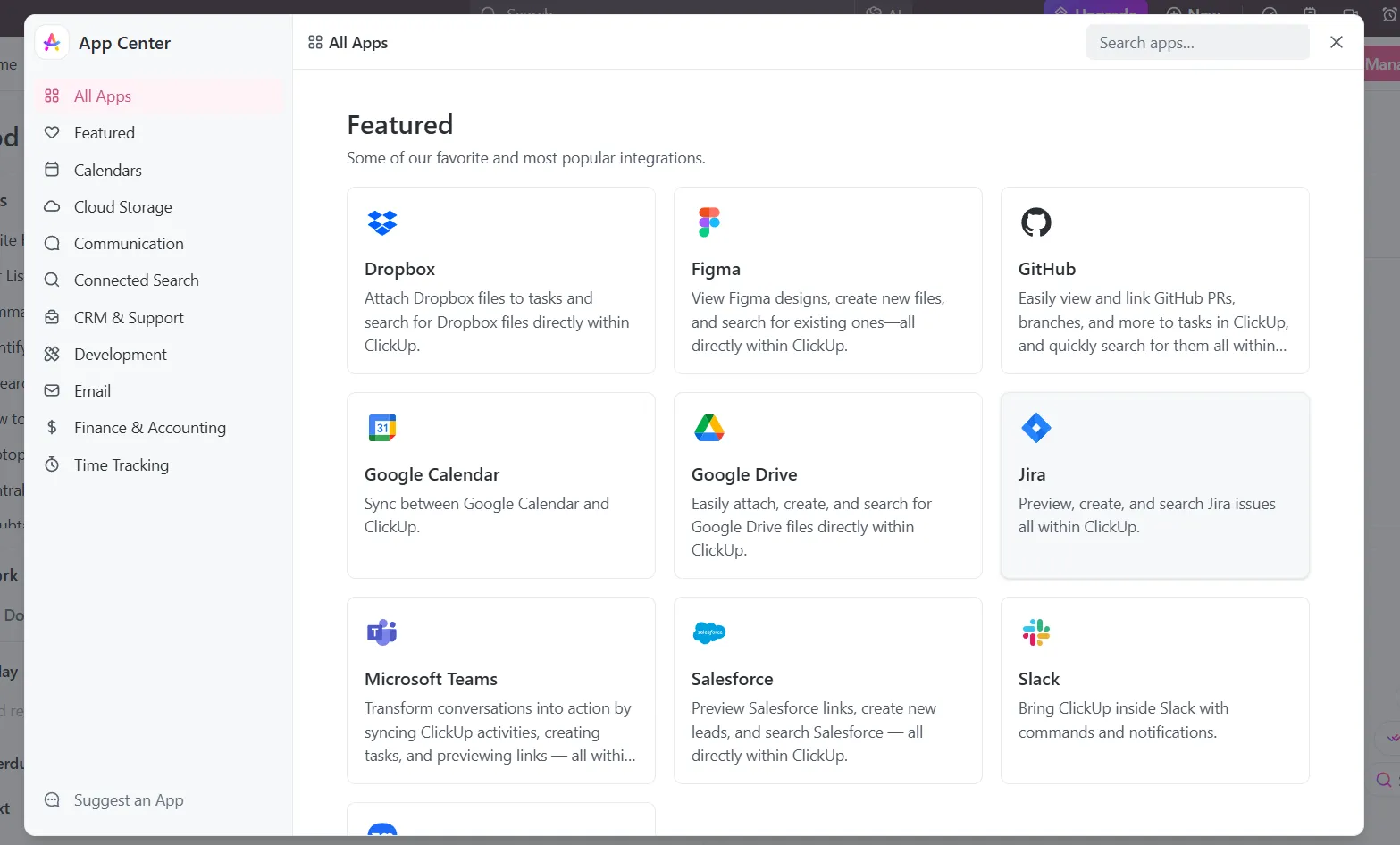Screen dimensions: 1400x845
Task: Open the Microsoft Teams integration title
Action: 431,679
